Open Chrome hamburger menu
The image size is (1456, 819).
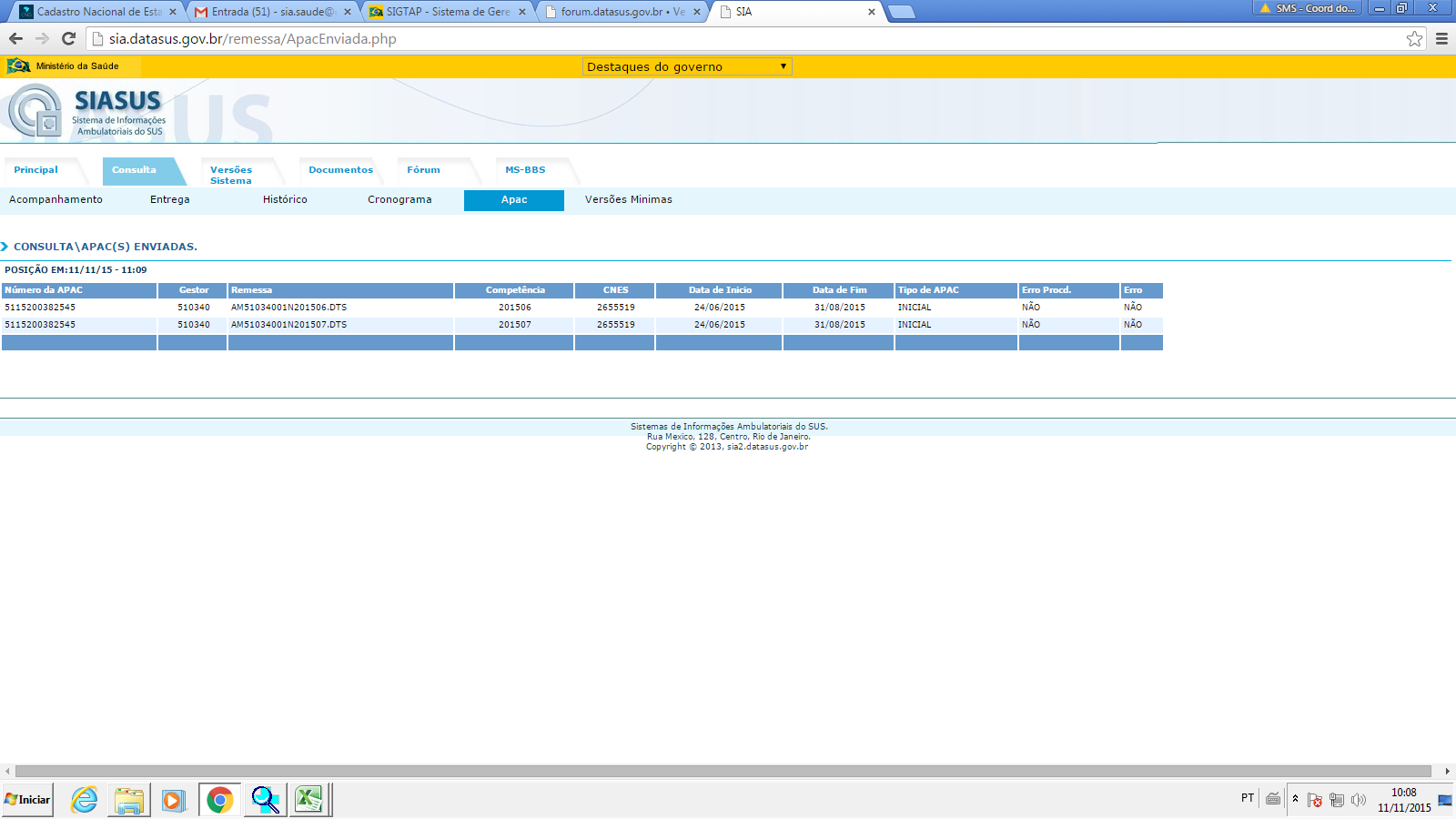coord(1441,38)
